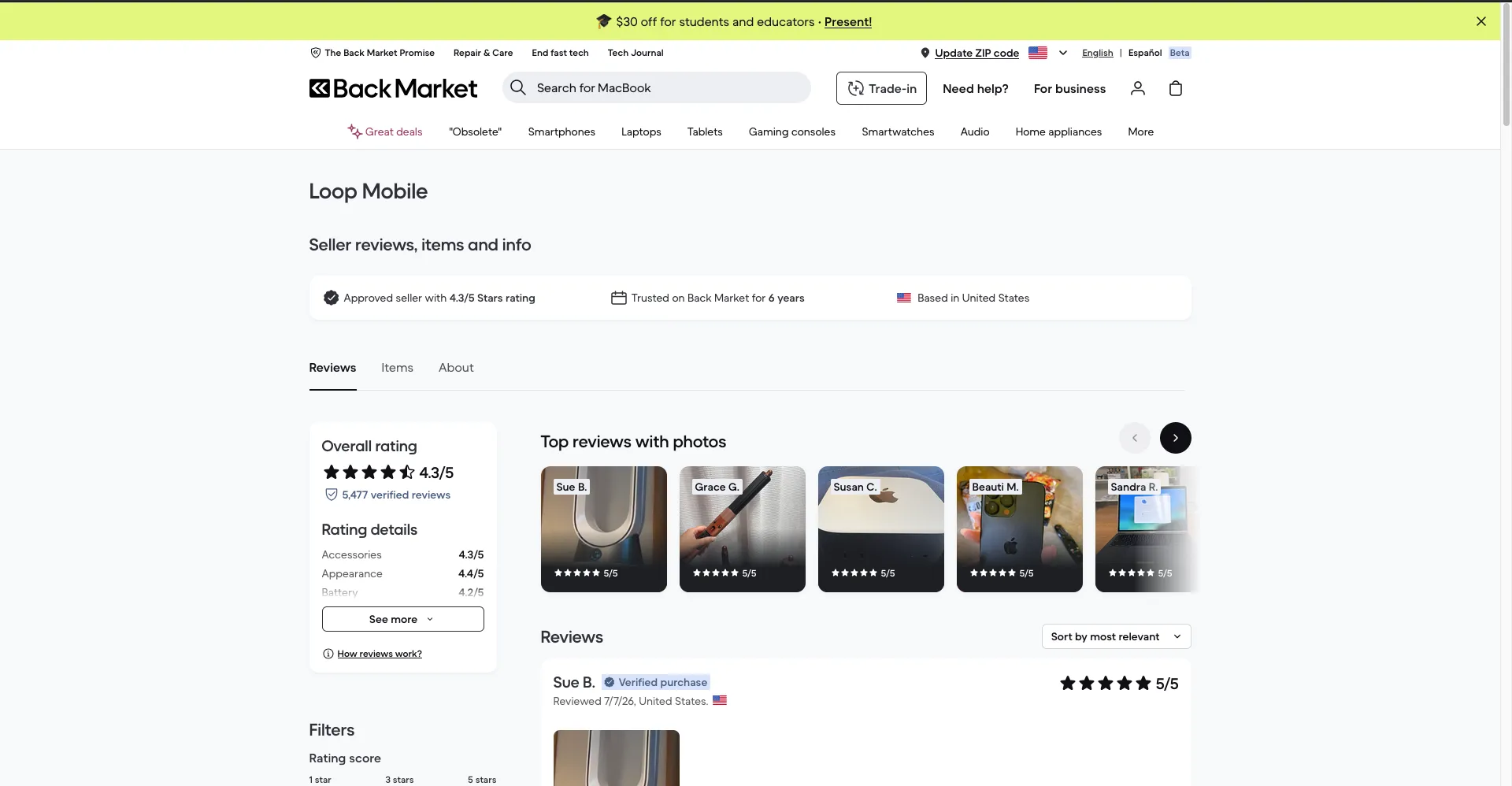Click the flag icon beside Based in United States

903,298
